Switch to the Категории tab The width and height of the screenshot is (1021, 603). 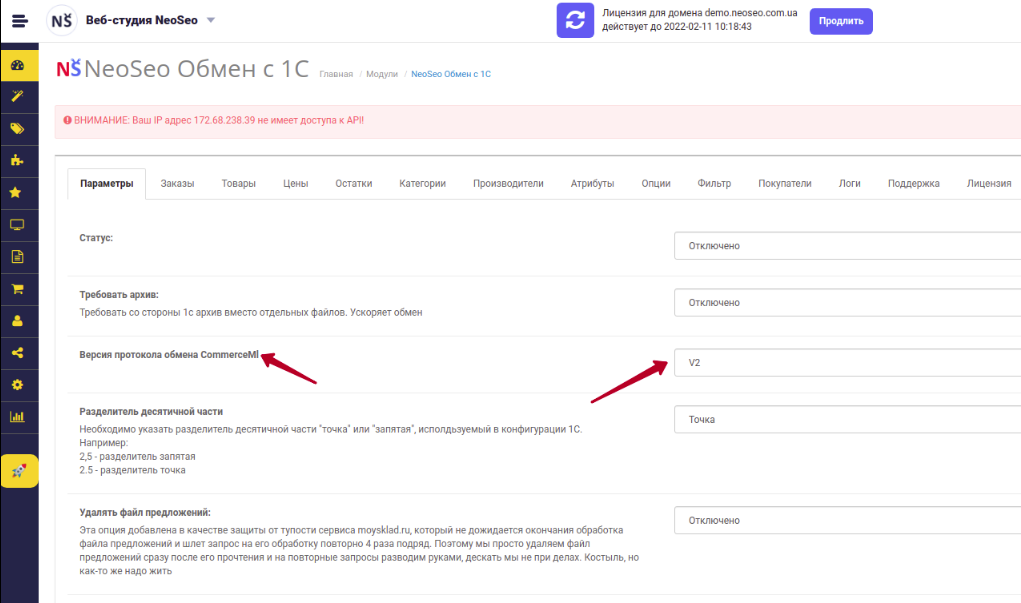pyautogui.click(x=423, y=184)
